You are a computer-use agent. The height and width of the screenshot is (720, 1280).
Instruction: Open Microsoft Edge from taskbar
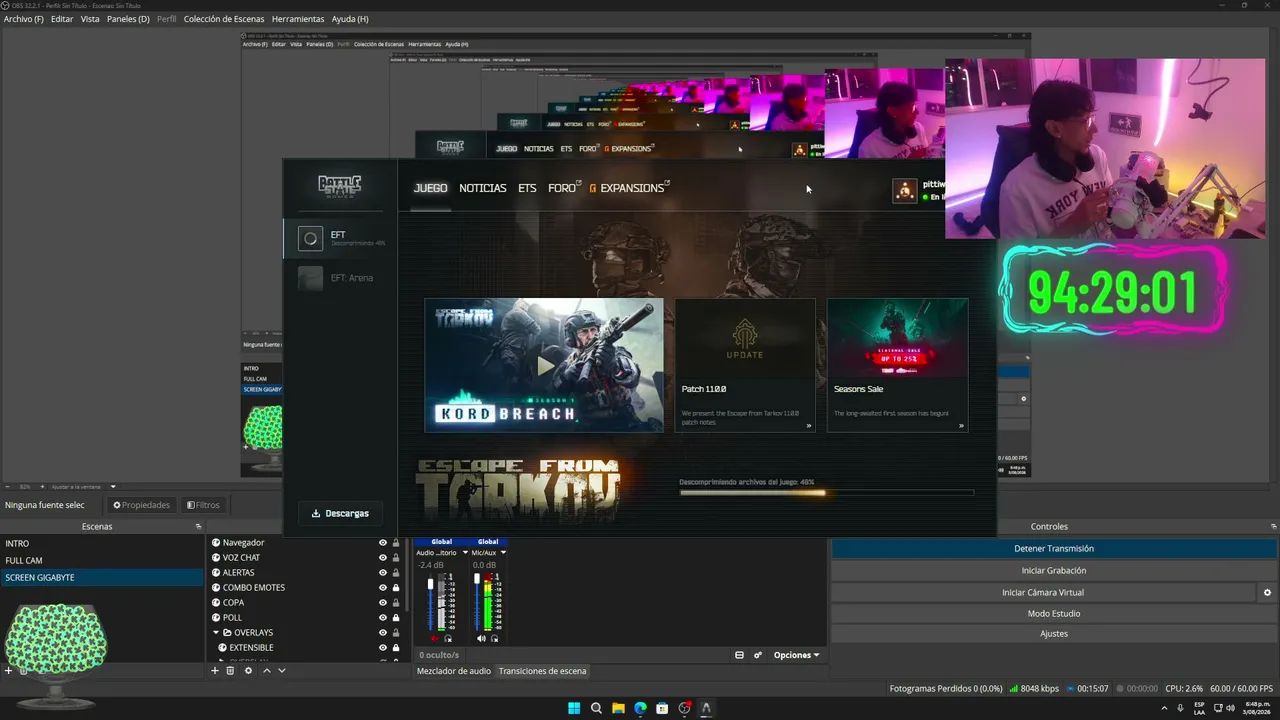pos(640,708)
